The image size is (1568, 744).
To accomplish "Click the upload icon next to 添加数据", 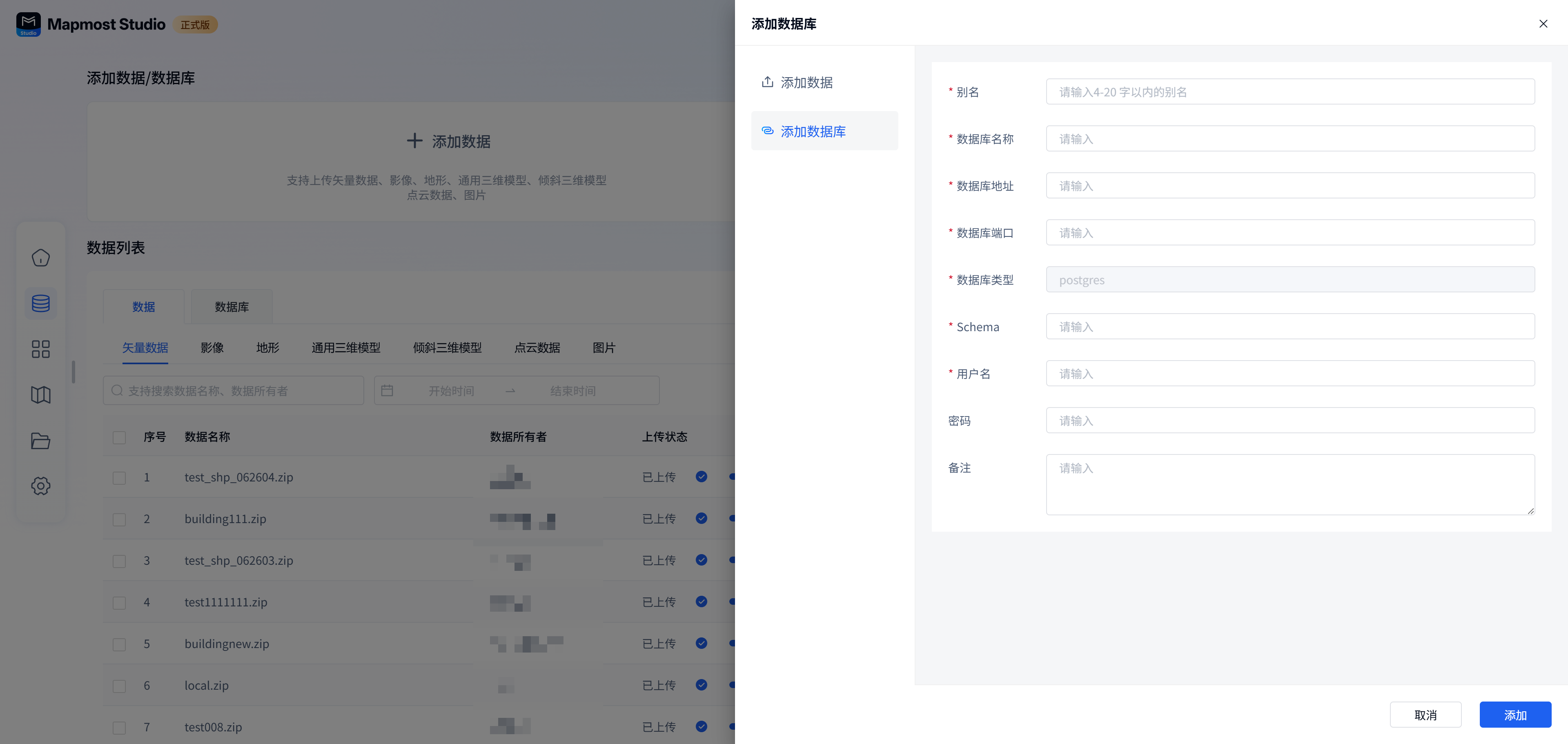I will click(x=768, y=82).
